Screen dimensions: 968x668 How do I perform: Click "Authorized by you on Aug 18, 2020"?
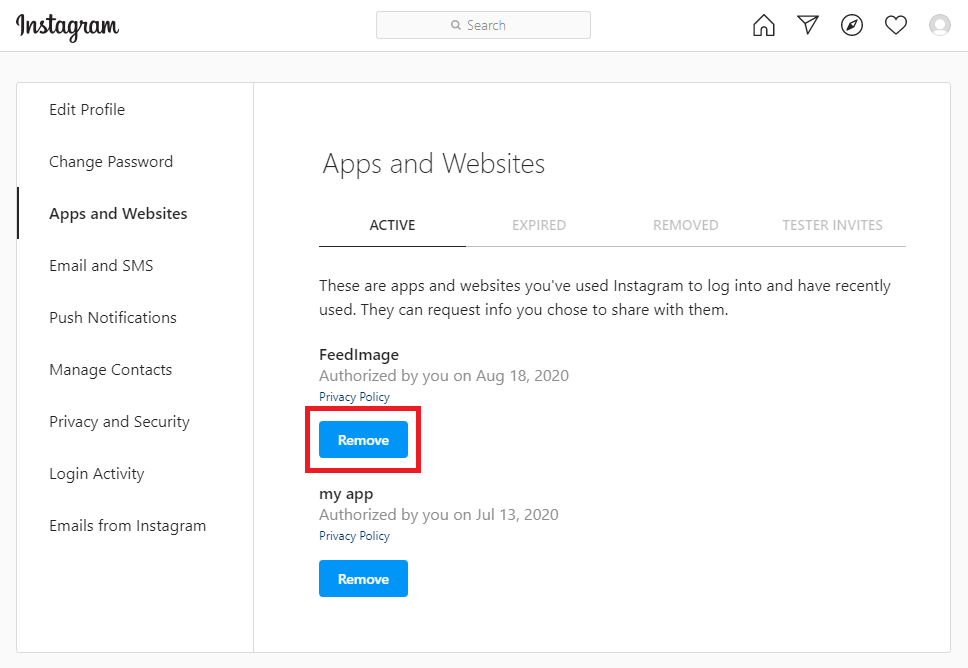444,376
